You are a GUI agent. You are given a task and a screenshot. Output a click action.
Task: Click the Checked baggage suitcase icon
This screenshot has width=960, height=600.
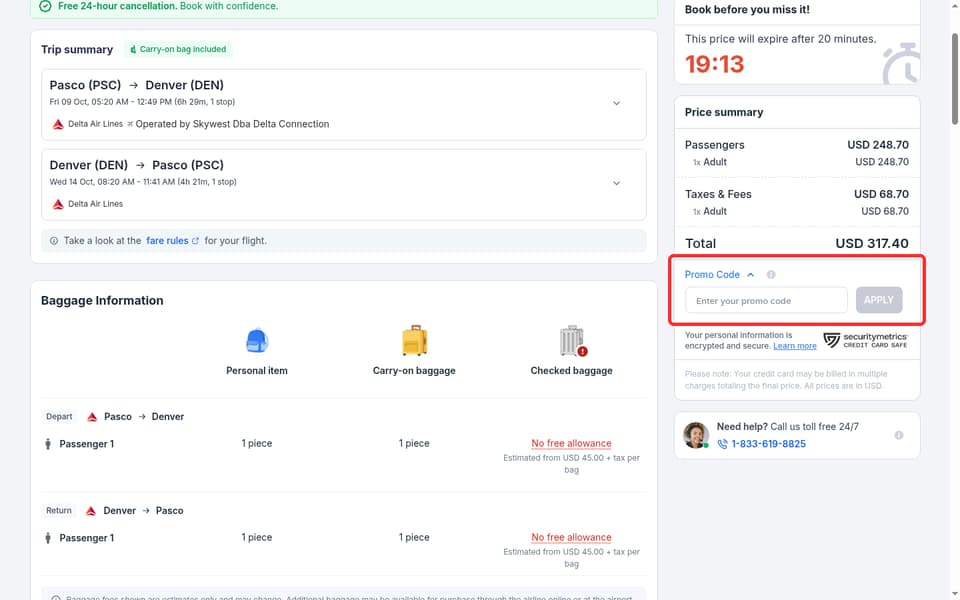tap(572, 340)
